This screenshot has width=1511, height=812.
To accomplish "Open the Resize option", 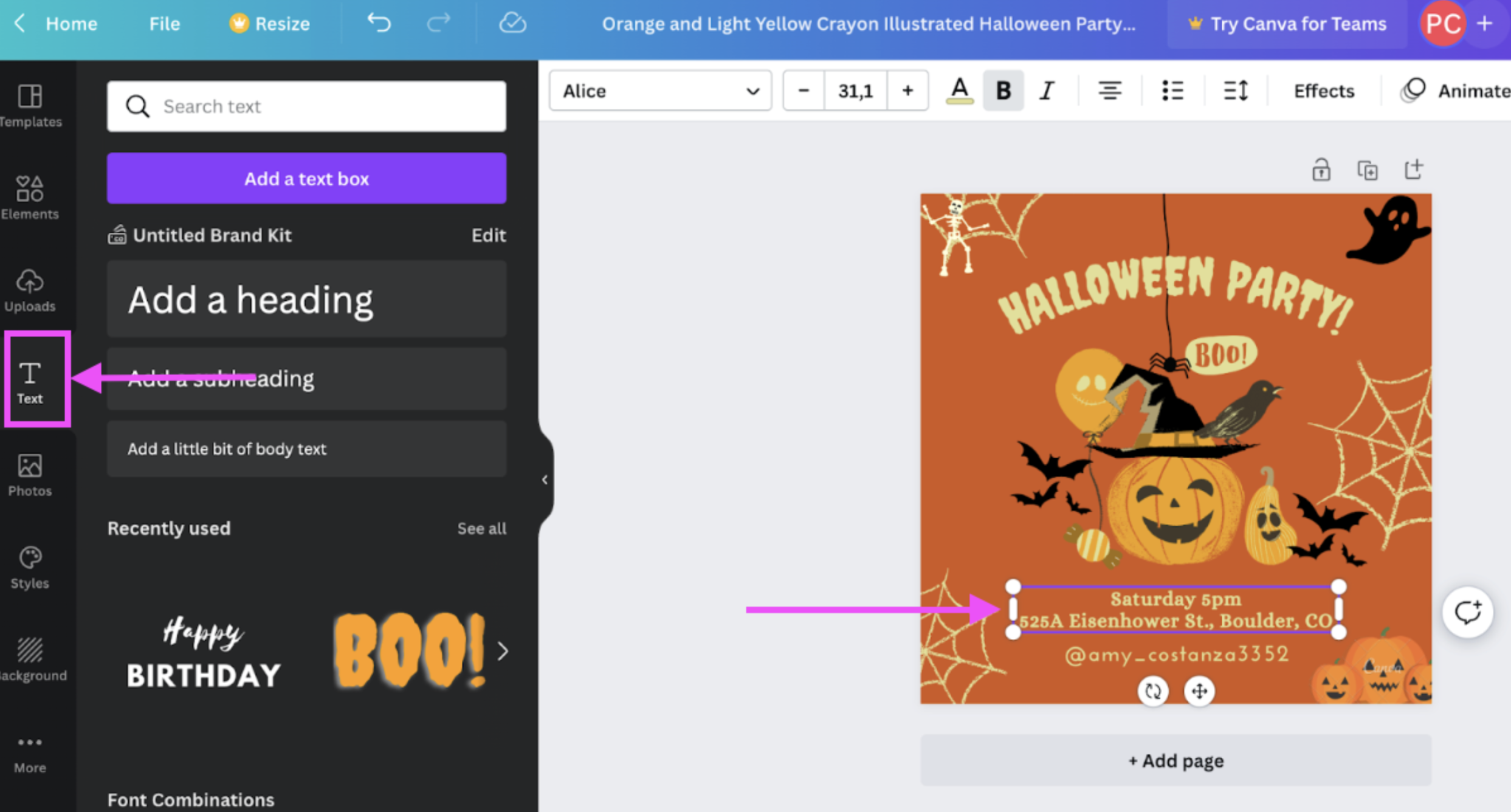I will point(269,24).
